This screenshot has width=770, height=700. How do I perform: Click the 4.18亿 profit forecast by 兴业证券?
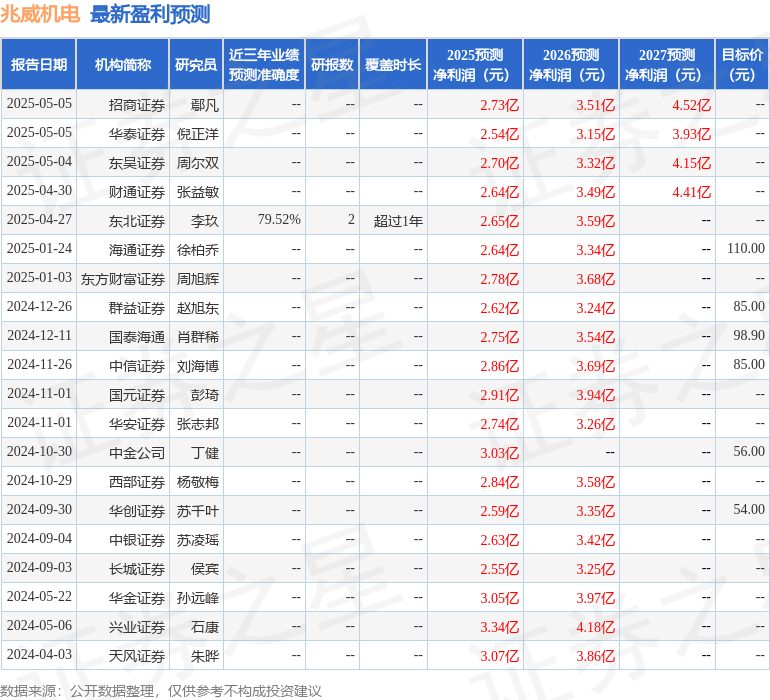tap(595, 627)
